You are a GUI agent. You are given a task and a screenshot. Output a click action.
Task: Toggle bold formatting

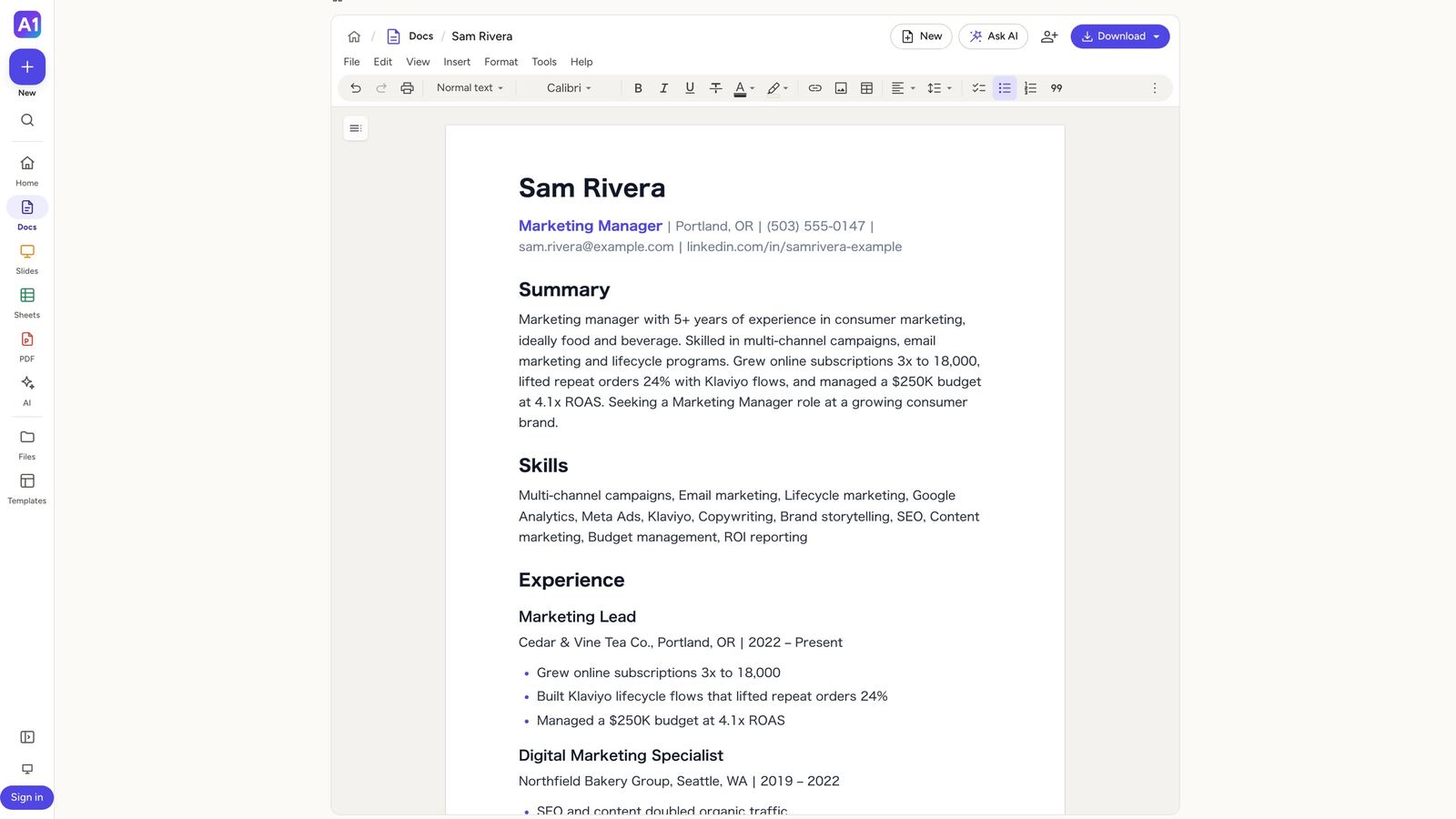pyautogui.click(x=638, y=88)
